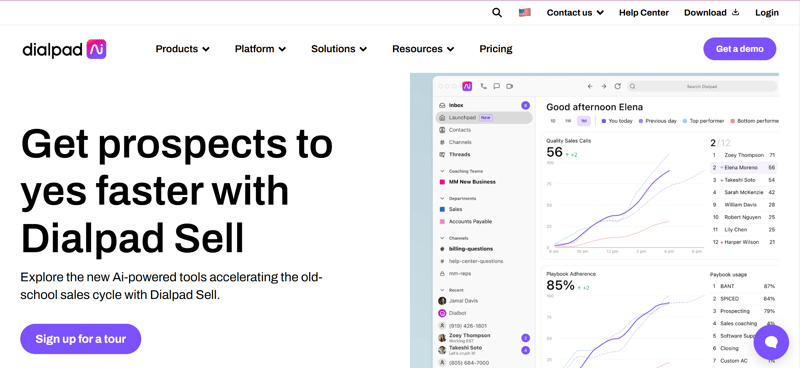The height and width of the screenshot is (368, 800).
Task: Click the Get a demo button
Action: point(740,49)
